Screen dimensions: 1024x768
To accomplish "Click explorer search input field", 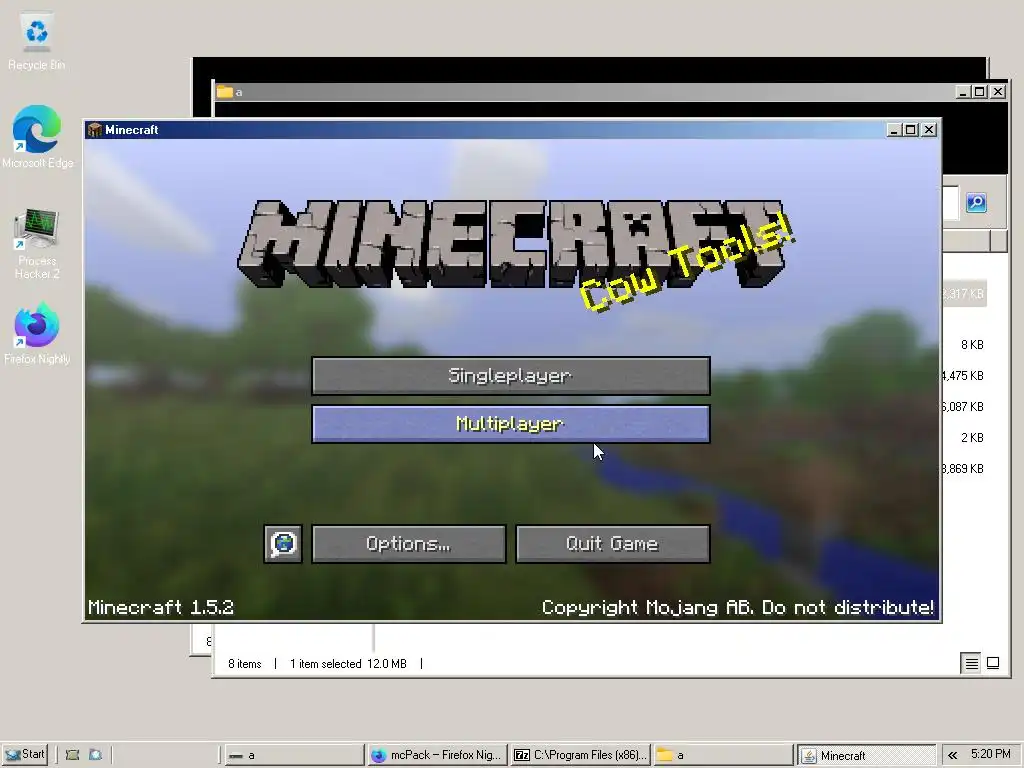I will coord(951,202).
